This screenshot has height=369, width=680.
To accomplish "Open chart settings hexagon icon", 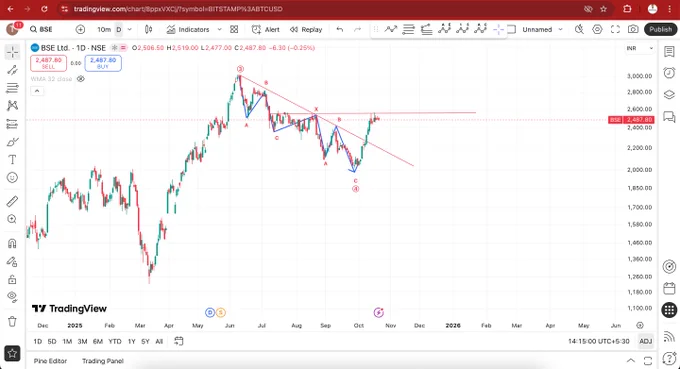I will [597, 29].
